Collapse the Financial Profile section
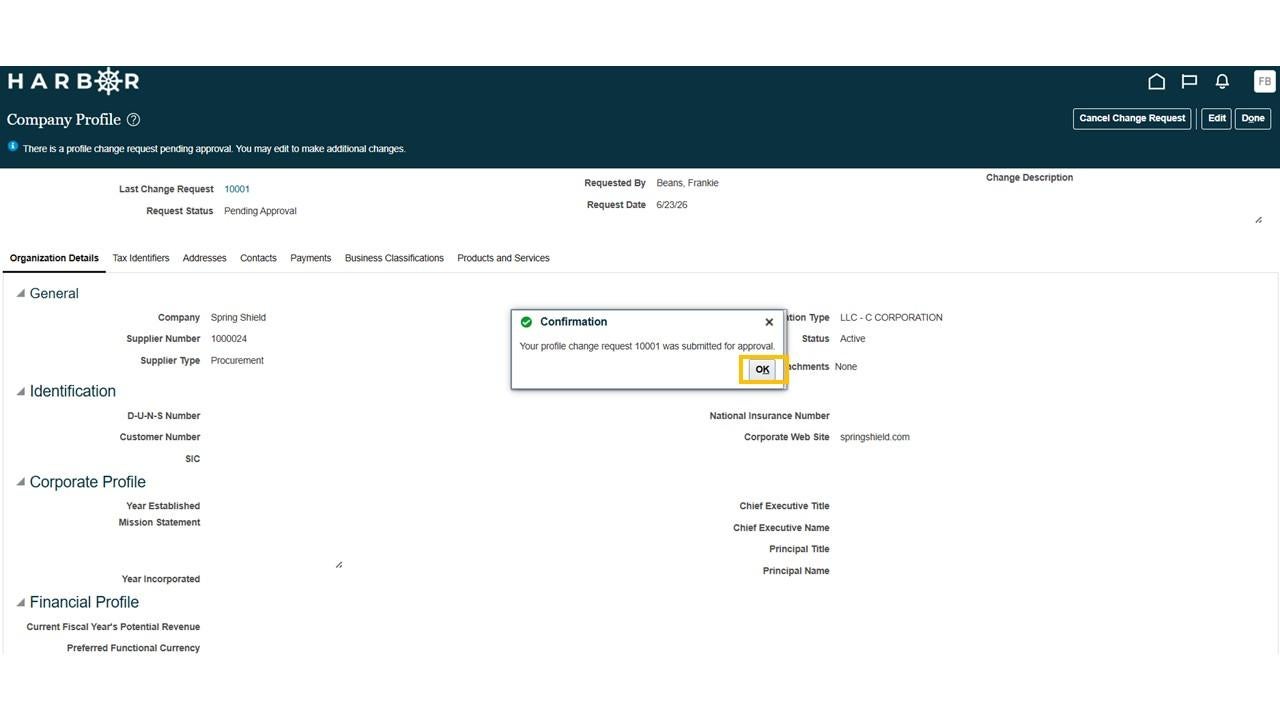 coord(20,602)
